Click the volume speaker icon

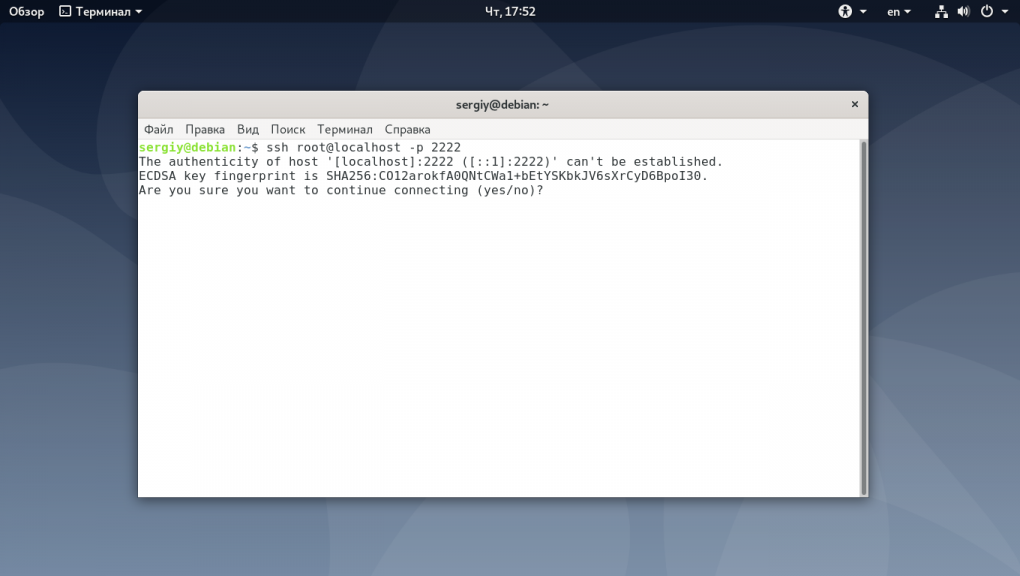(x=963, y=12)
